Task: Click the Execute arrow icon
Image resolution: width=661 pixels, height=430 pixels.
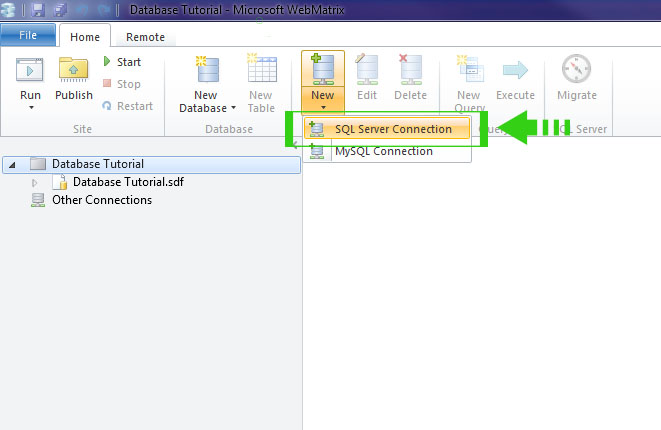Action: [515, 70]
